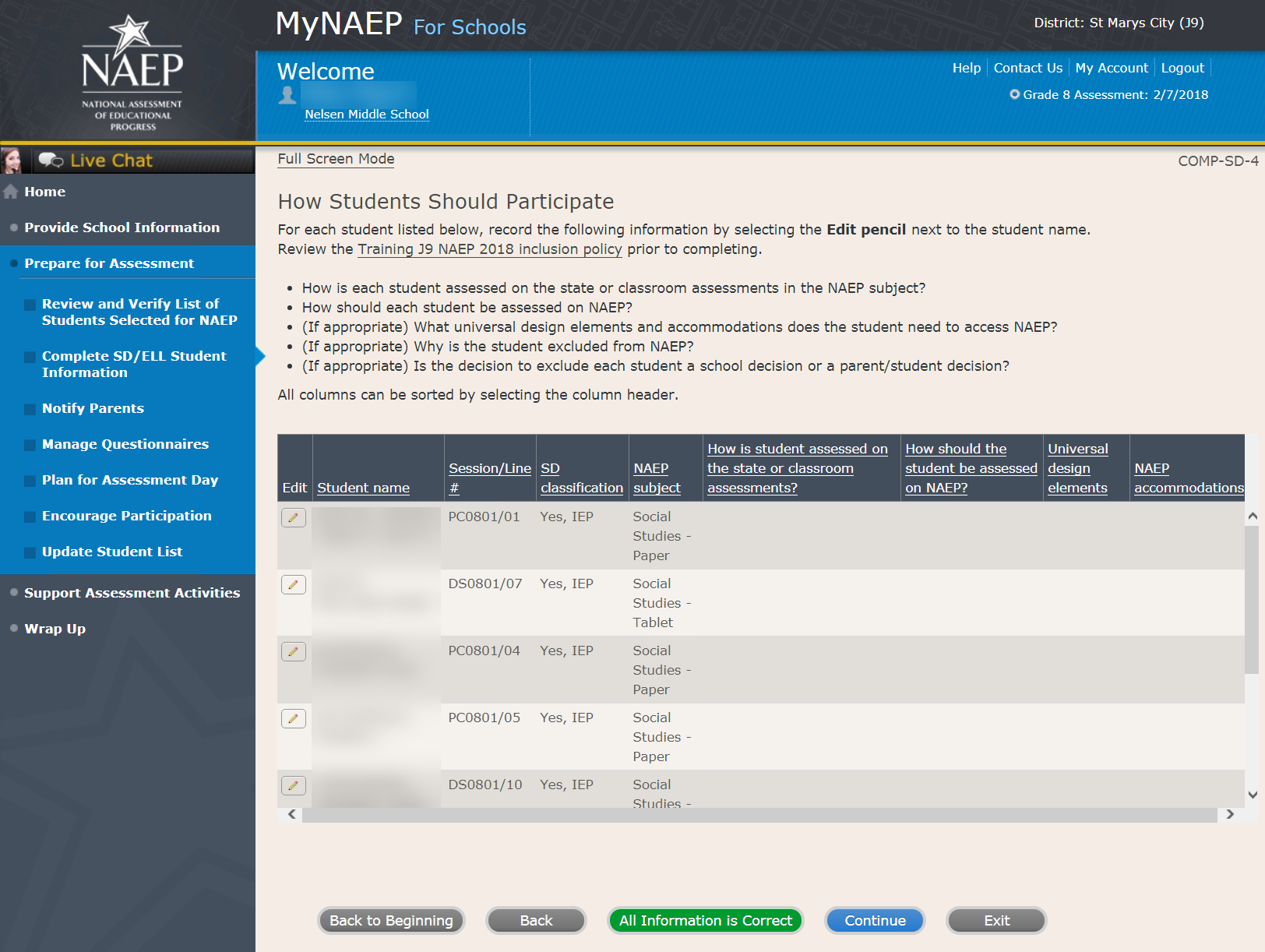Open Encourage Participation page

[127, 516]
